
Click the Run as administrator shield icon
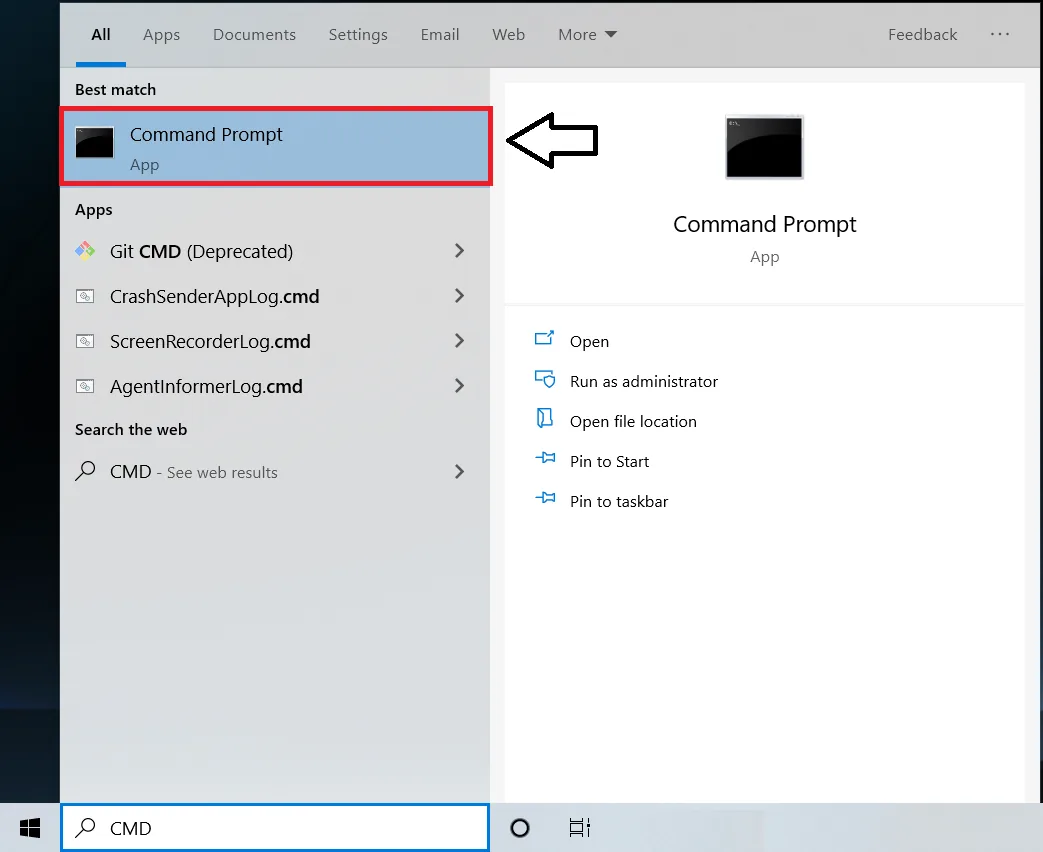tap(545, 379)
